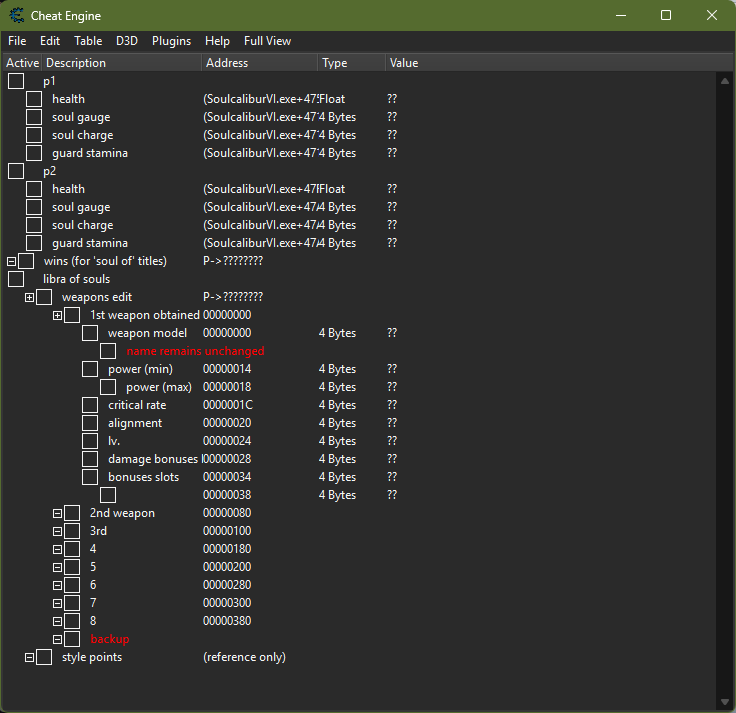Switch to Full View

click(268, 41)
